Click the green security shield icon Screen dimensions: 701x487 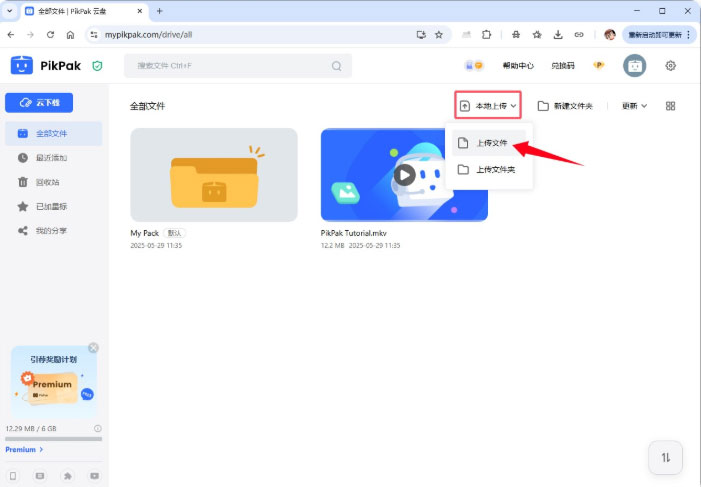(x=97, y=66)
